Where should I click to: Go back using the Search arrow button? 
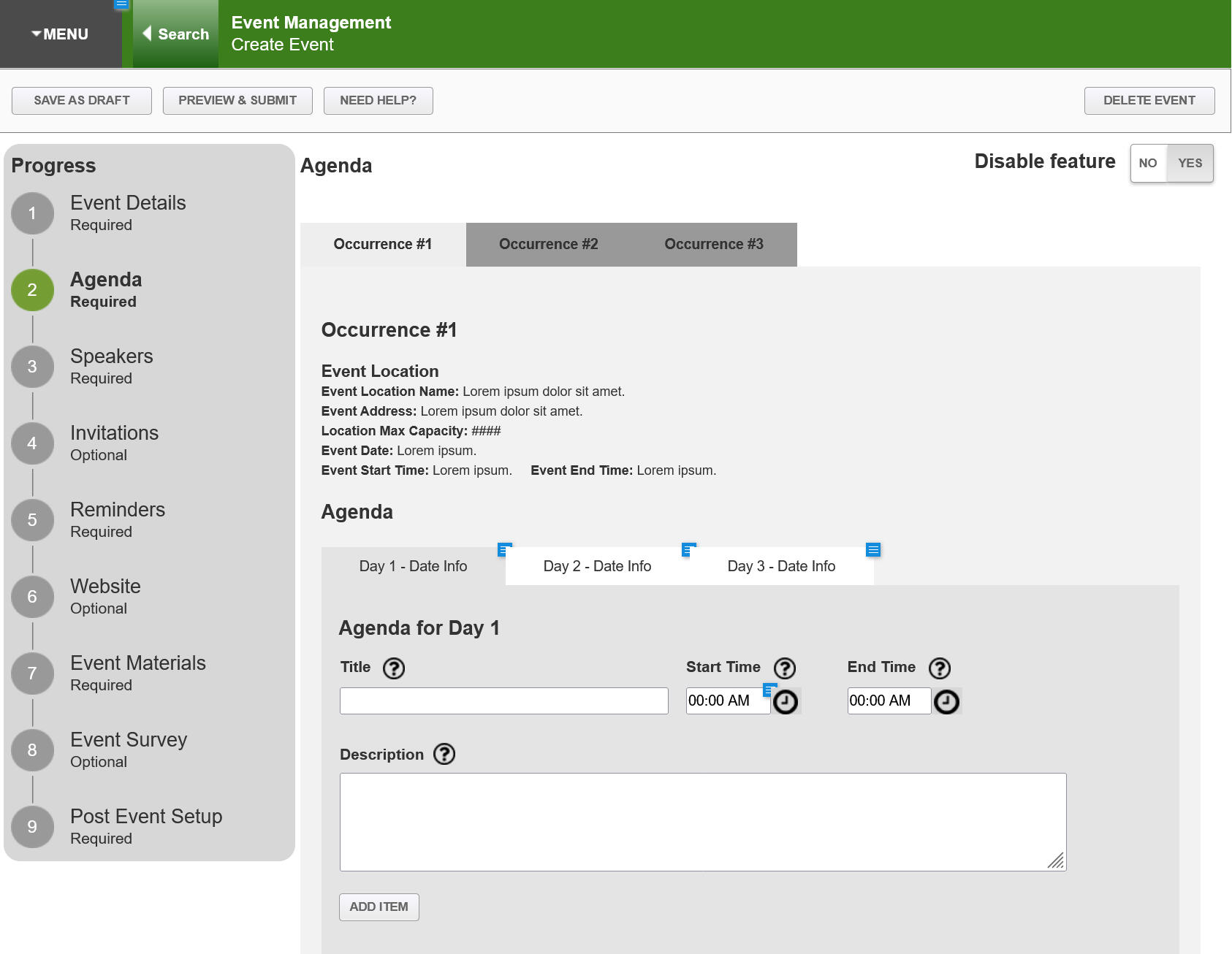tap(175, 34)
